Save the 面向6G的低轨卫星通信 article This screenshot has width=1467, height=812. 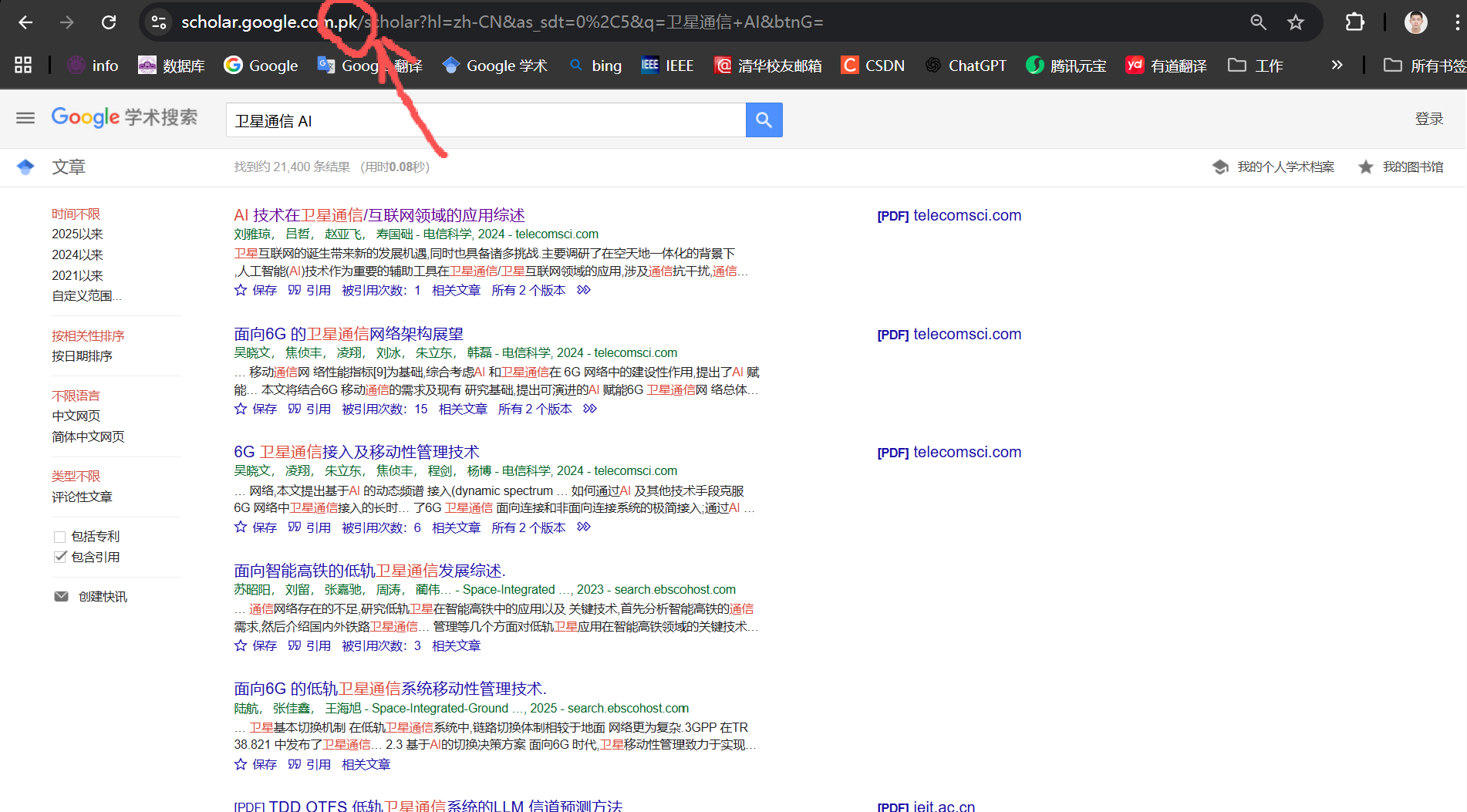coord(255,764)
